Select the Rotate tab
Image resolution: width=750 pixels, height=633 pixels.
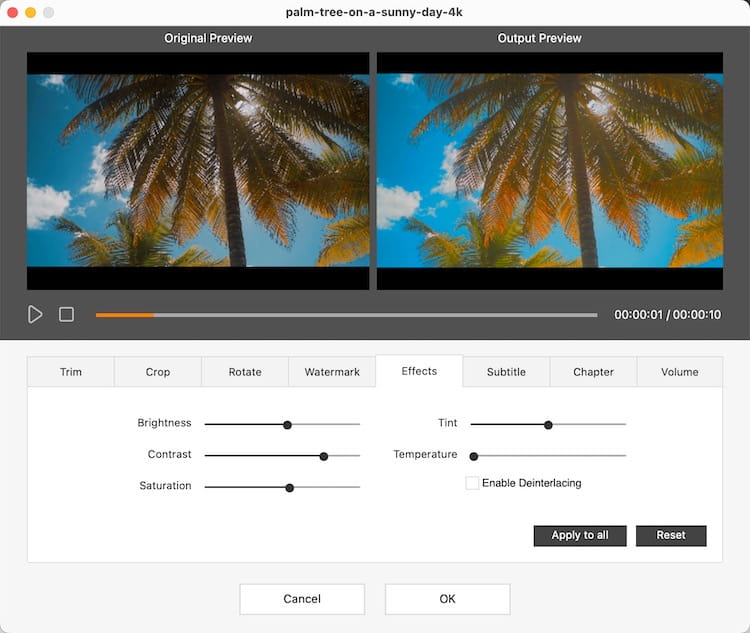245,372
